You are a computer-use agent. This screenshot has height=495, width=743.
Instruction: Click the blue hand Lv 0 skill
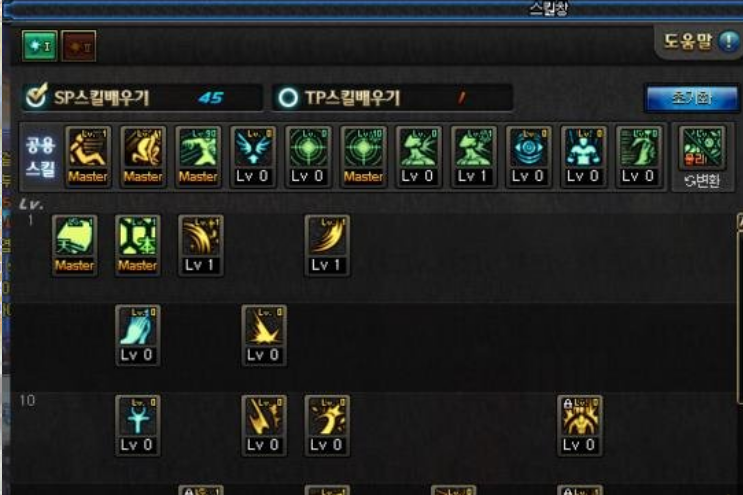[x=137, y=335]
